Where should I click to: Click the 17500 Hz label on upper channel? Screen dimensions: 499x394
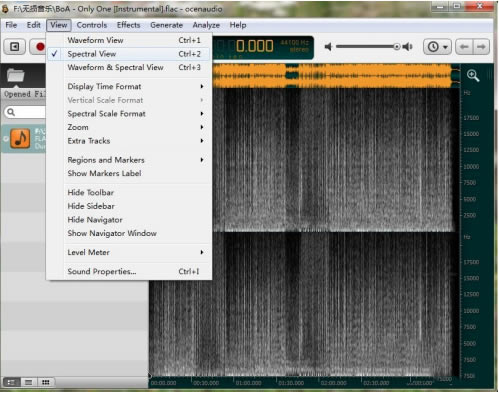[x=471, y=118]
